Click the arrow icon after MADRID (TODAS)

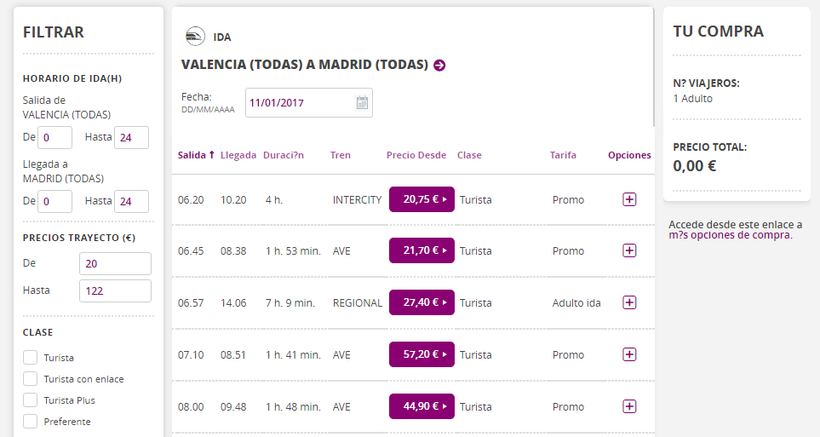click(440, 65)
